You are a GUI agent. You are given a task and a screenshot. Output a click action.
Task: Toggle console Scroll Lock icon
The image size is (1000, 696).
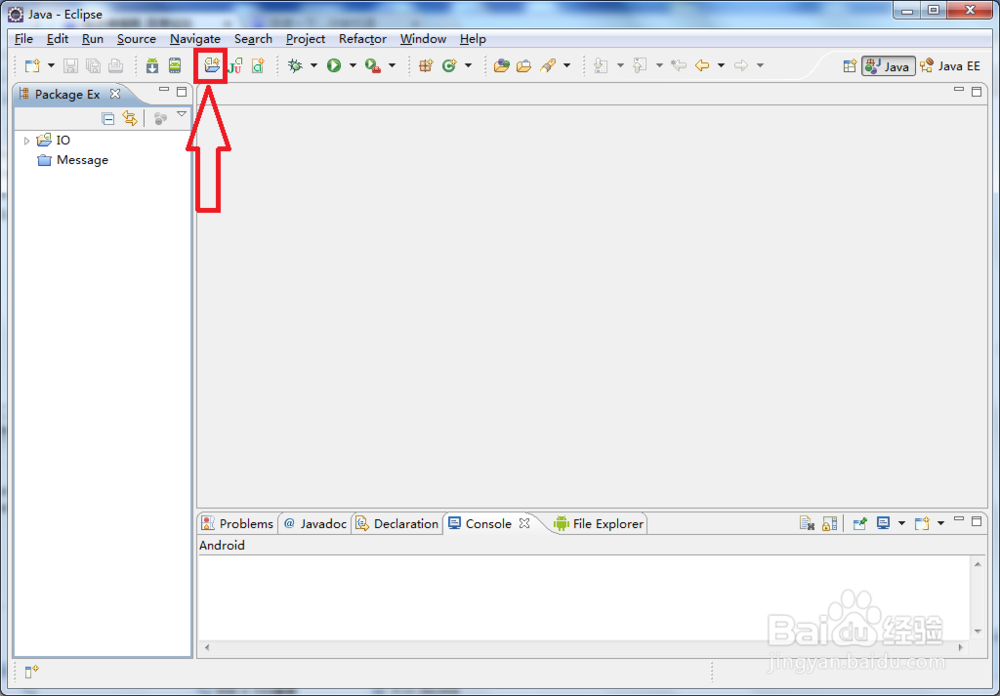click(830, 524)
